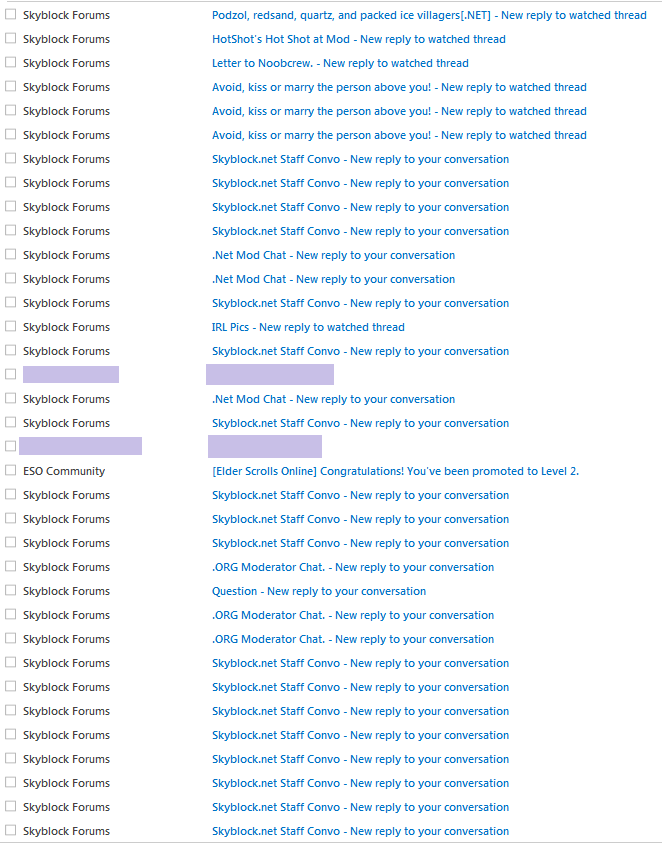
Task: Click Skyblock Forums sender on the Podzol email row
Action: click(x=66, y=15)
